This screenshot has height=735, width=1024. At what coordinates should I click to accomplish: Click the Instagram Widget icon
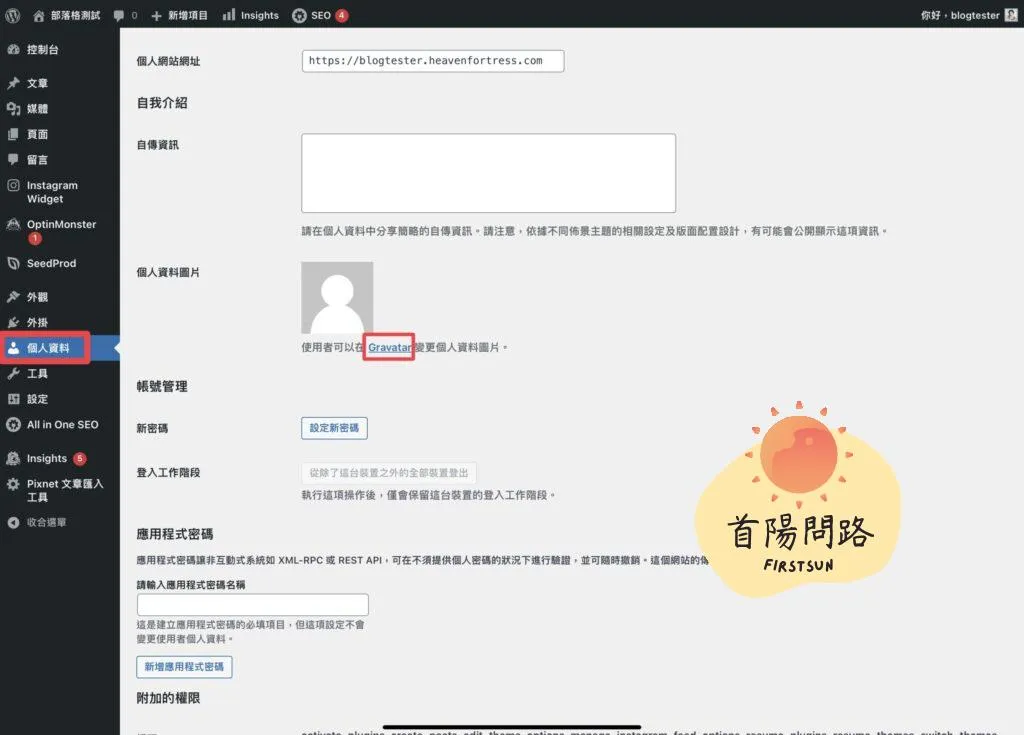tap(13, 186)
